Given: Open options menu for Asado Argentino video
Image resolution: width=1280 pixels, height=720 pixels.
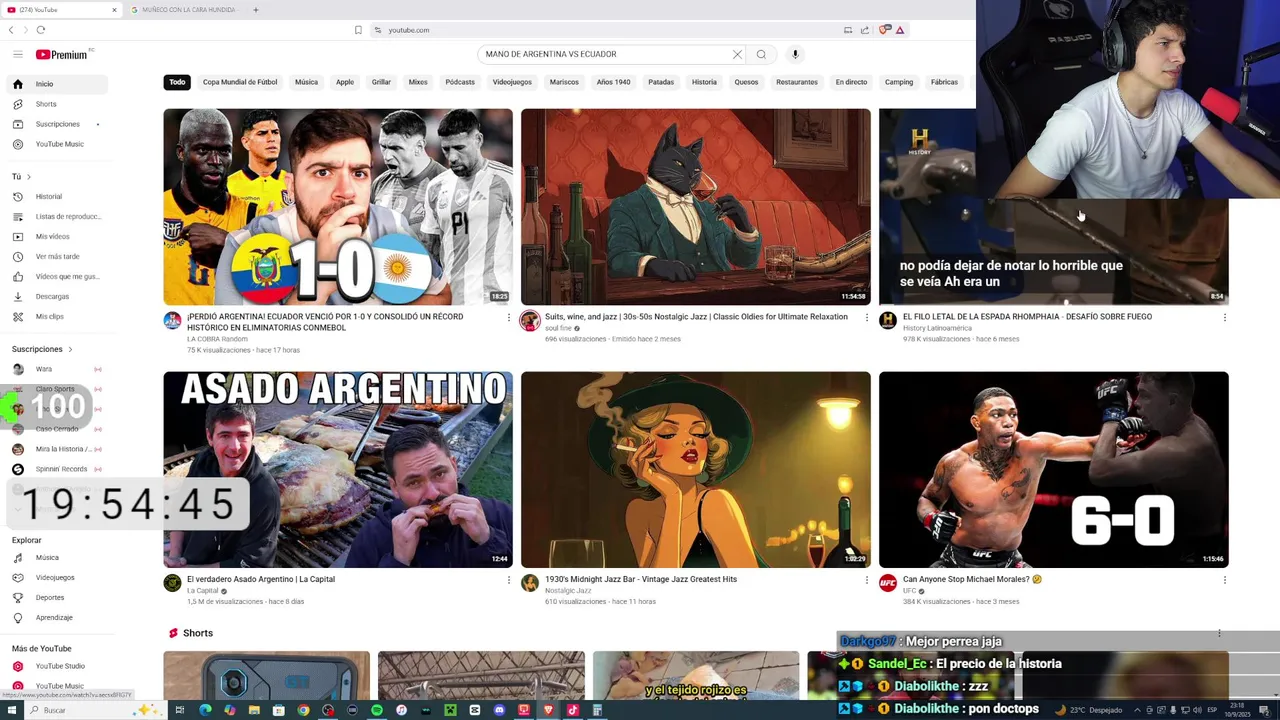Looking at the screenshot, I should [508, 580].
